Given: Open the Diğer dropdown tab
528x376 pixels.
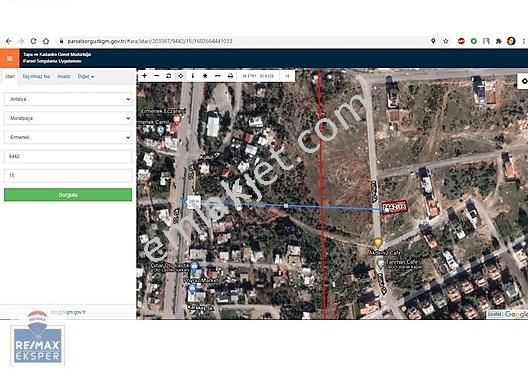Looking at the screenshot, I should point(86,76).
